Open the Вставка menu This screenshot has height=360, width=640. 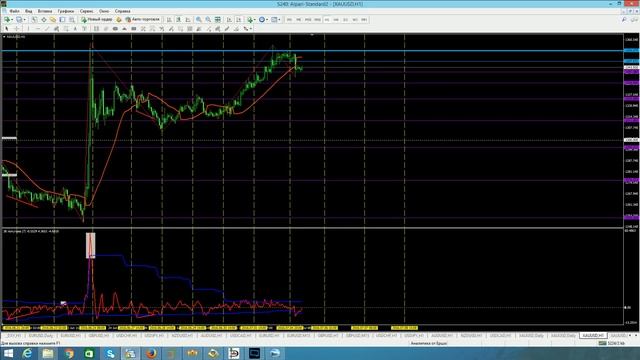pyautogui.click(x=45, y=11)
